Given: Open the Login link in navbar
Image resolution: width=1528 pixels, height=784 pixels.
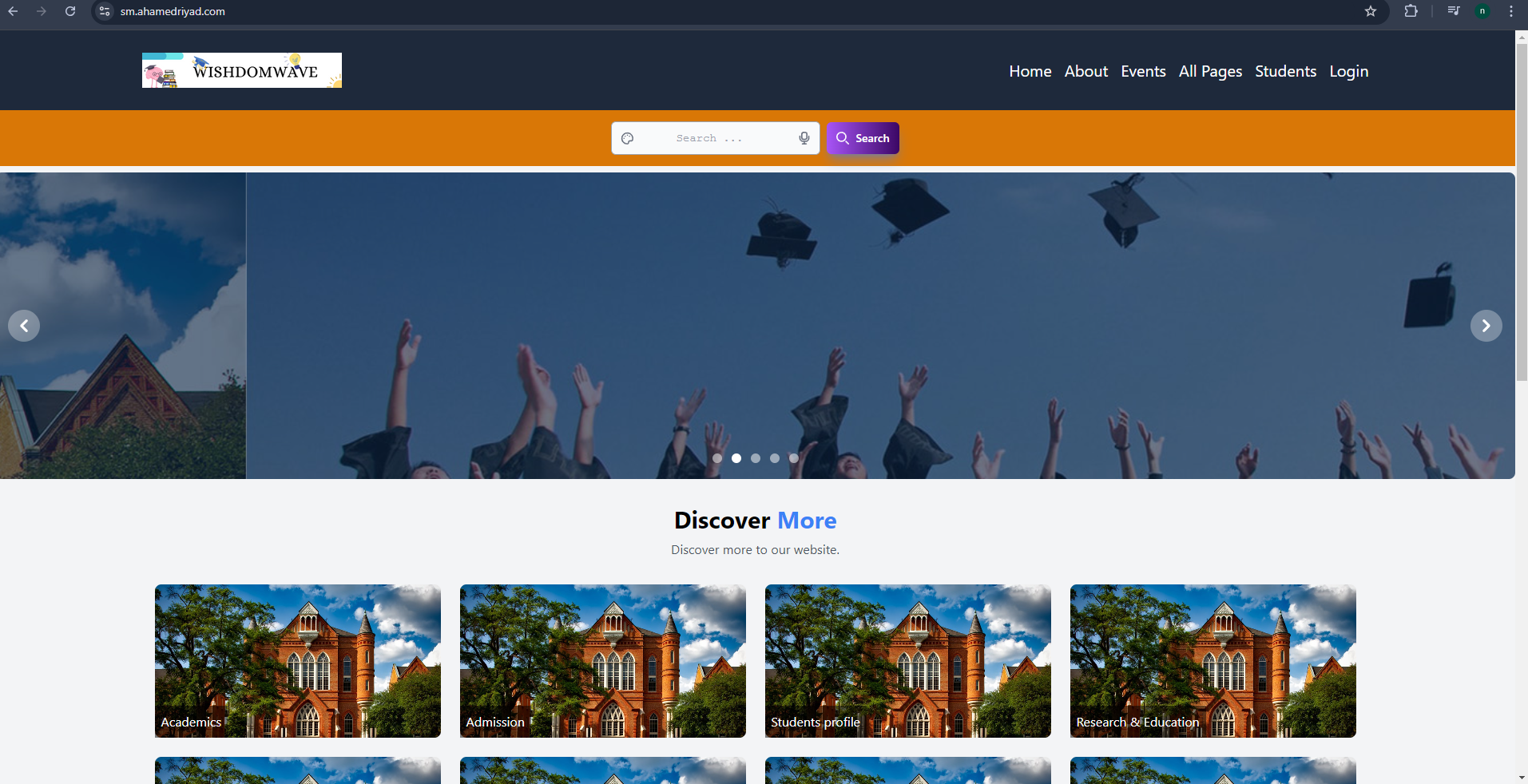Looking at the screenshot, I should tap(1348, 71).
